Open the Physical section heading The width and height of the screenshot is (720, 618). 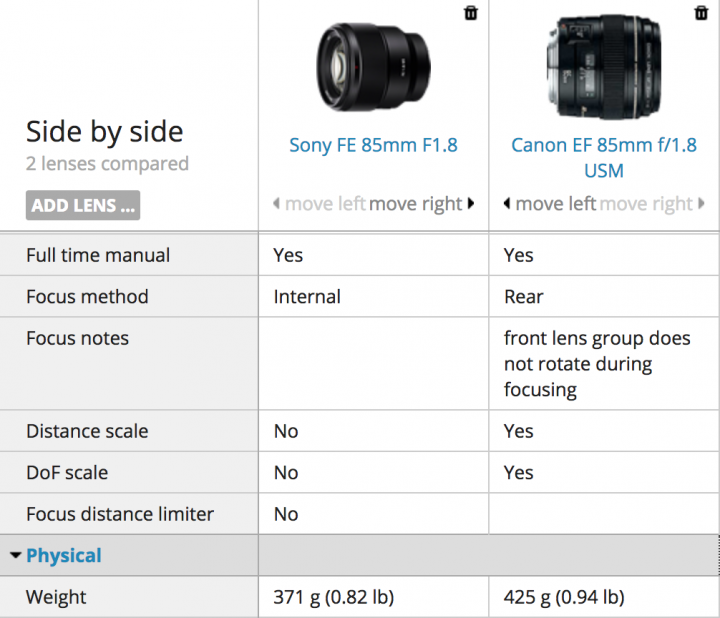click(64, 556)
